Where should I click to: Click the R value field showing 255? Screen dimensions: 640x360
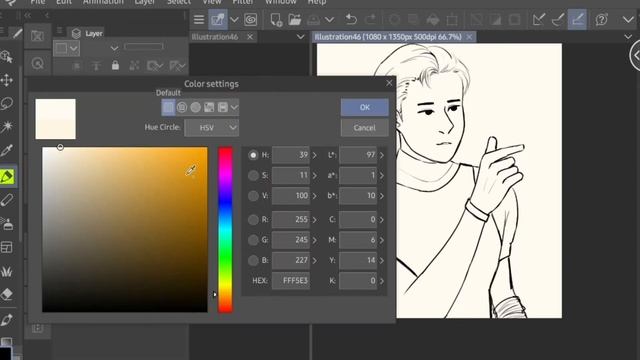[291, 220]
